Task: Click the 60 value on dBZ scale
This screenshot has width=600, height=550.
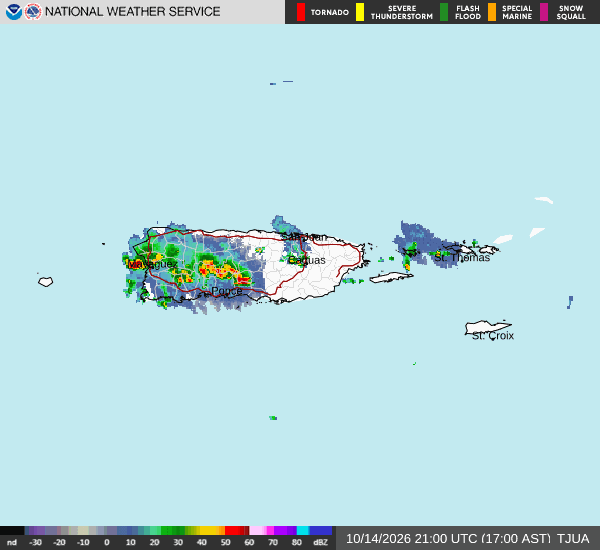Action: [249, 542]
